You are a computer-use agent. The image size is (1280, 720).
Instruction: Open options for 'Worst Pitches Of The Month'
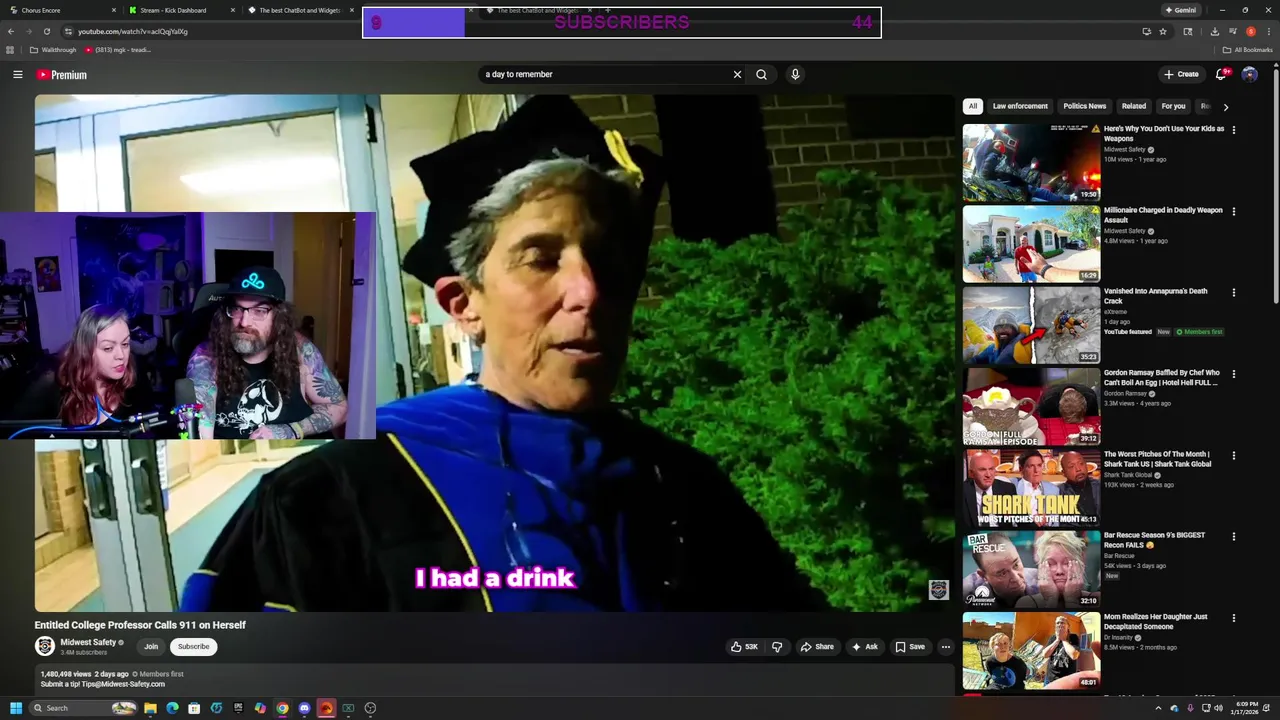coord(1233,456)
